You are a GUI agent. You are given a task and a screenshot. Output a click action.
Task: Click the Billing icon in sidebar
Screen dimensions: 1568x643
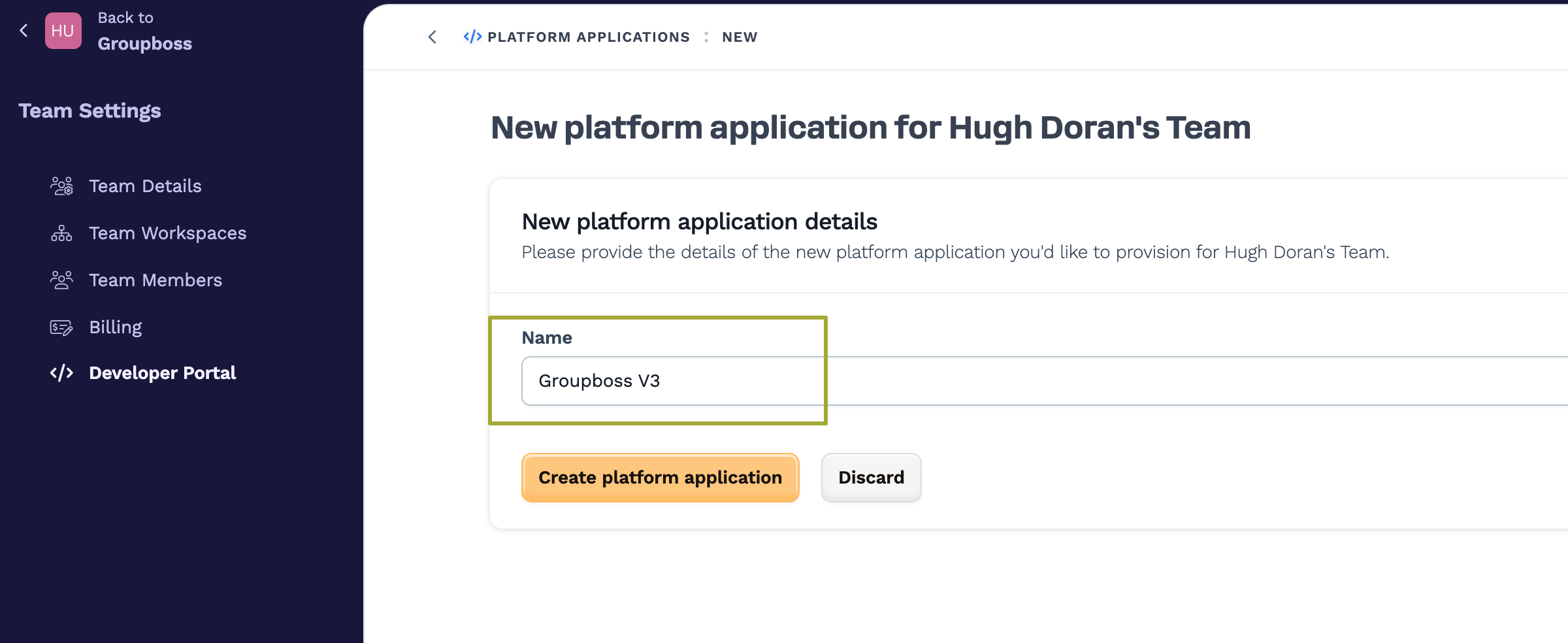tap(61, 327)
